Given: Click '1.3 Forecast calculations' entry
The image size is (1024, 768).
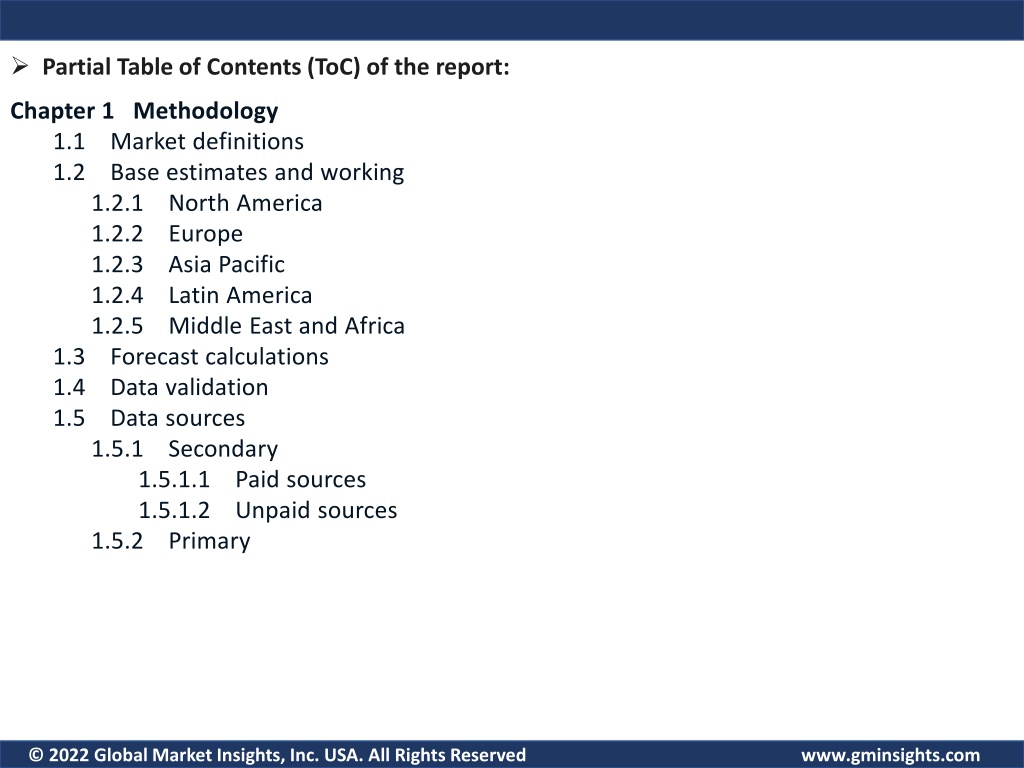Looking at the screenshot, I should click(x=191, y=357).
